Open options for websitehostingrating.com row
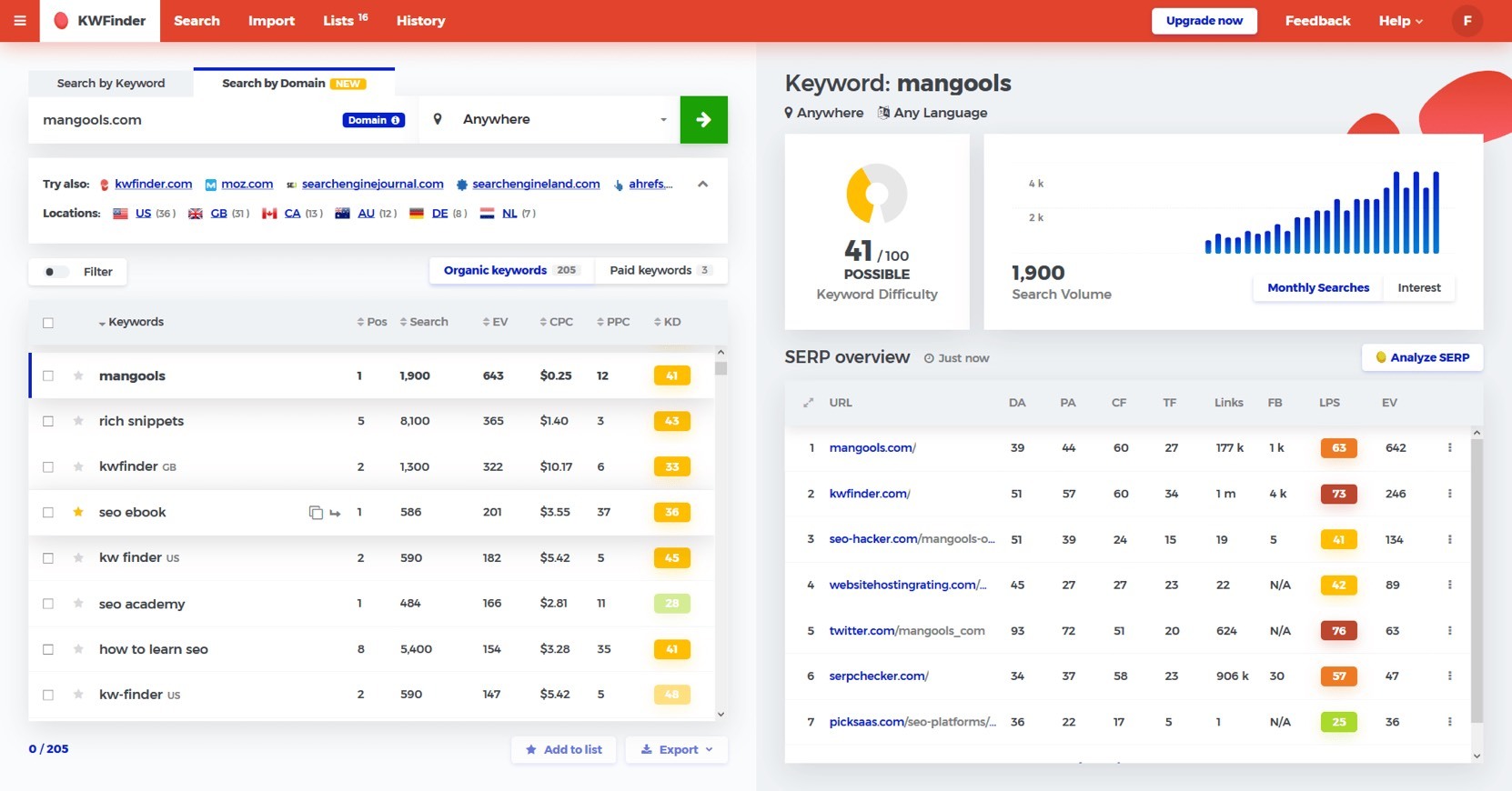The image size is (1512, 791). pyautogui.click(x=1449, y=585)
